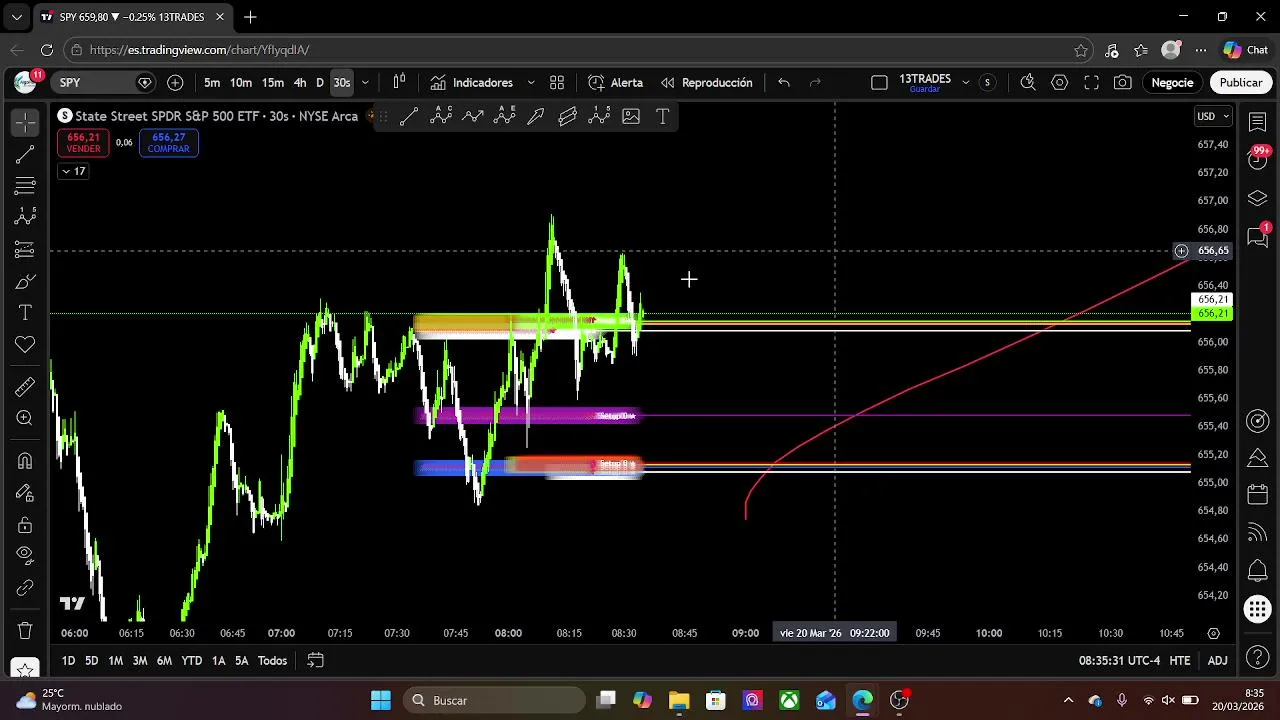
Task: Open alerts panel with 99+ badge
Action: (x=1258, y=157)
